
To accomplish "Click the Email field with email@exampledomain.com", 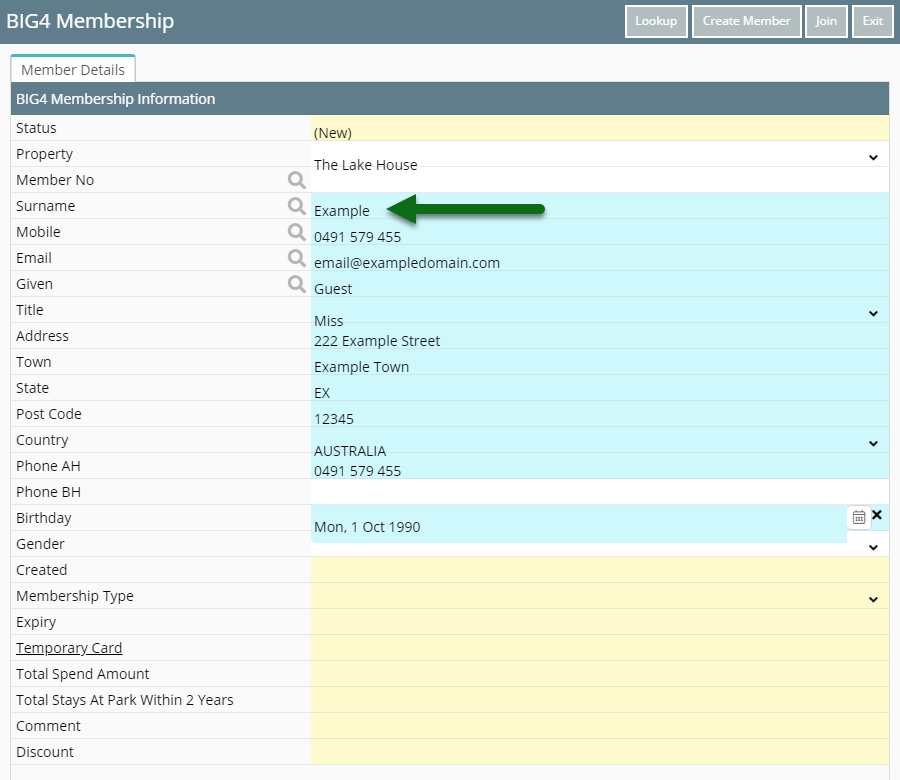I will coord(600,258).
